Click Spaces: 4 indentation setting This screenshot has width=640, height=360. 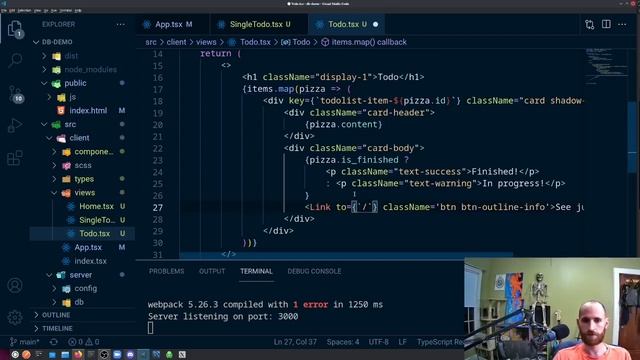[x=343, y=342]
